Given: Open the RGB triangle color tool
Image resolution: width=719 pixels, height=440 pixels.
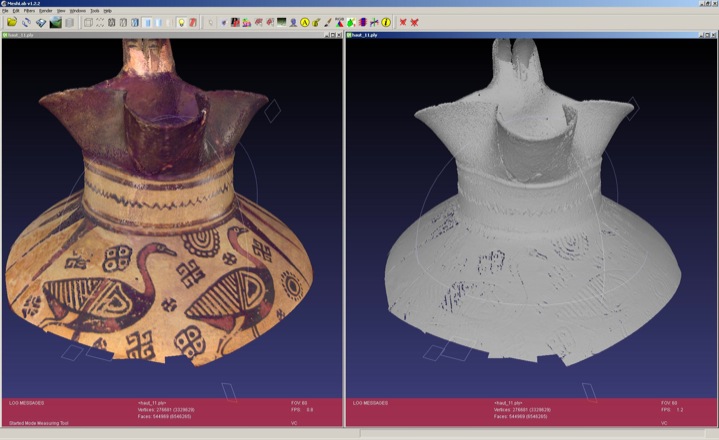Looking at the screenshot, I should (x=339, y=22).
